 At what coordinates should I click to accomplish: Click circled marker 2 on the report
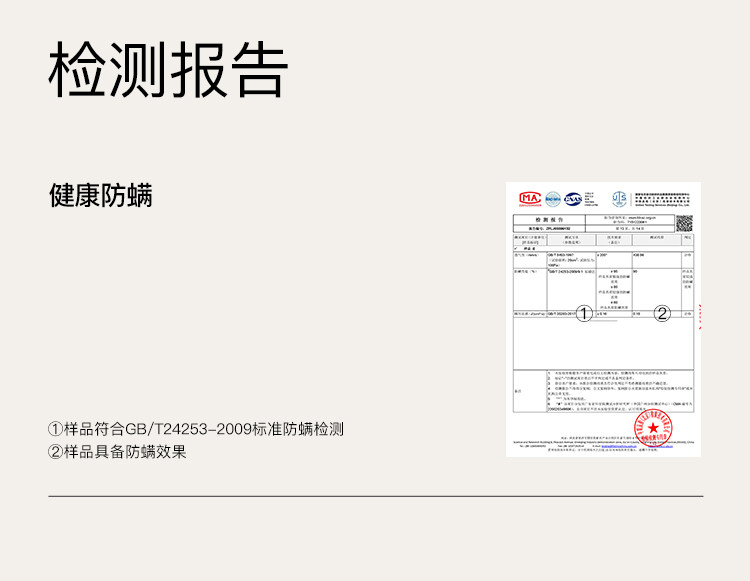pos(662,313)
